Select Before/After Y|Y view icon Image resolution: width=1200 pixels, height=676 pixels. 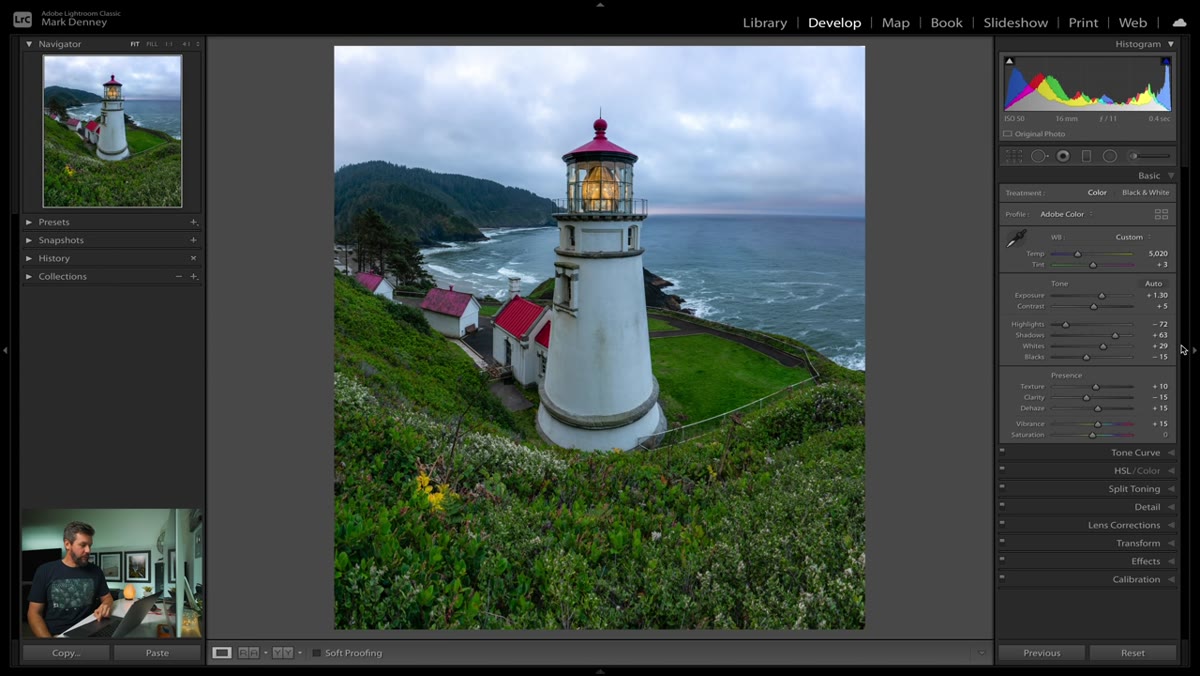[x=283, y=653]
